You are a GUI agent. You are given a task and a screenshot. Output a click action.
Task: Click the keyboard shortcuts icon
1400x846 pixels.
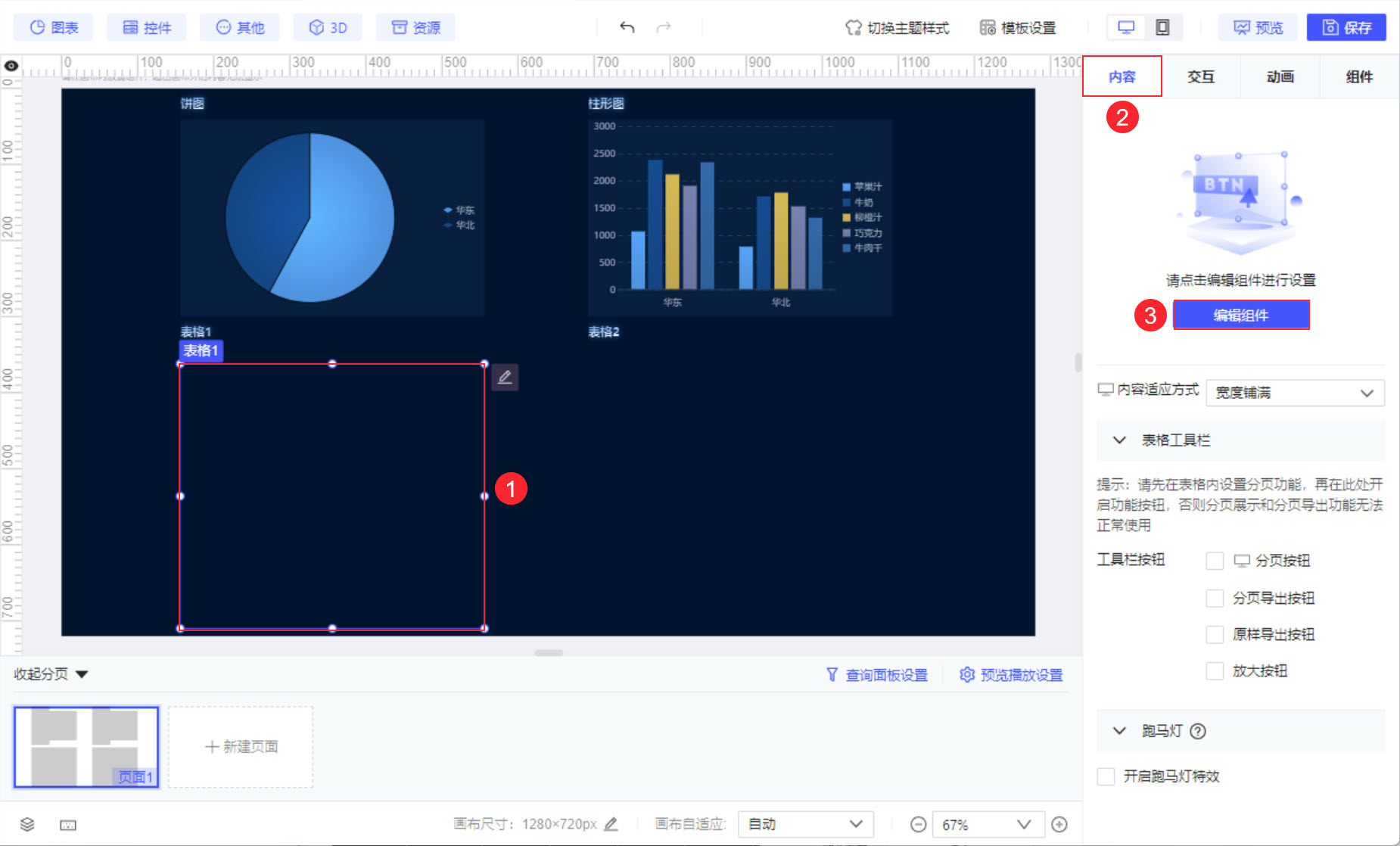tap(68, 824)
